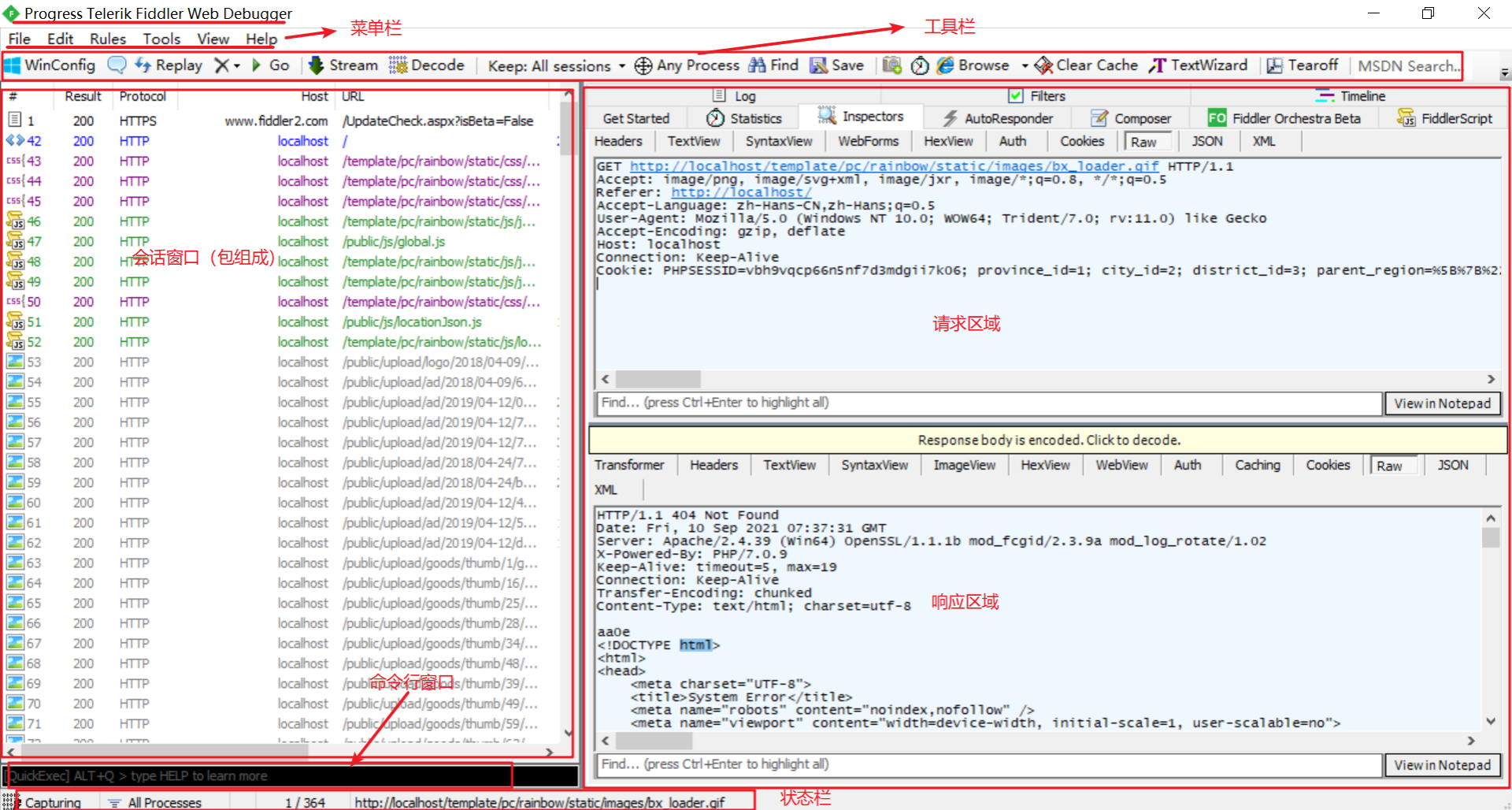Viewport: 1512px width, 810px height.
Task: Click the timer stopwatch toolbar icon
Action: point(920,65)
